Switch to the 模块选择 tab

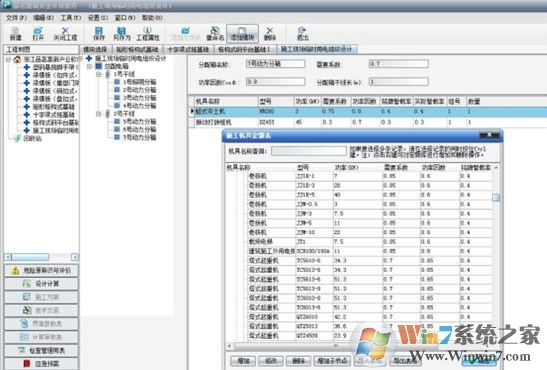click(95, 50)
